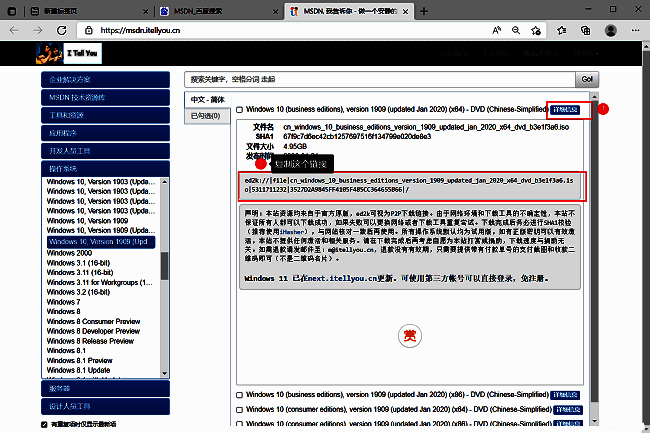Check Windows 10 business editions 1909 x86 checkbox
Screen dimensions: 650x433
(x=239, y=395)
